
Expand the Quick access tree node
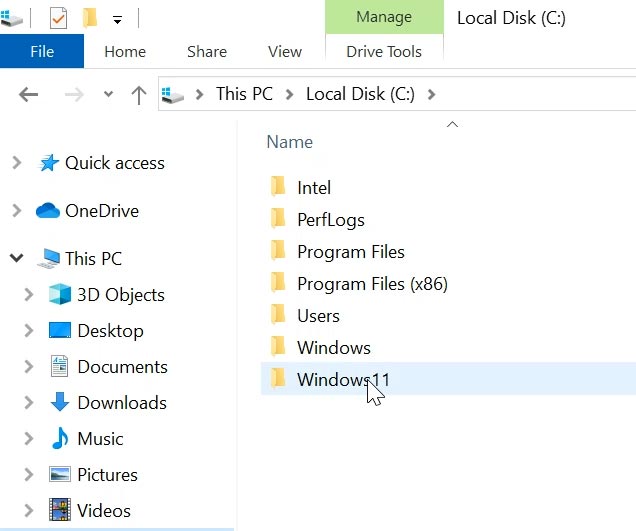(x=17, y=163)
